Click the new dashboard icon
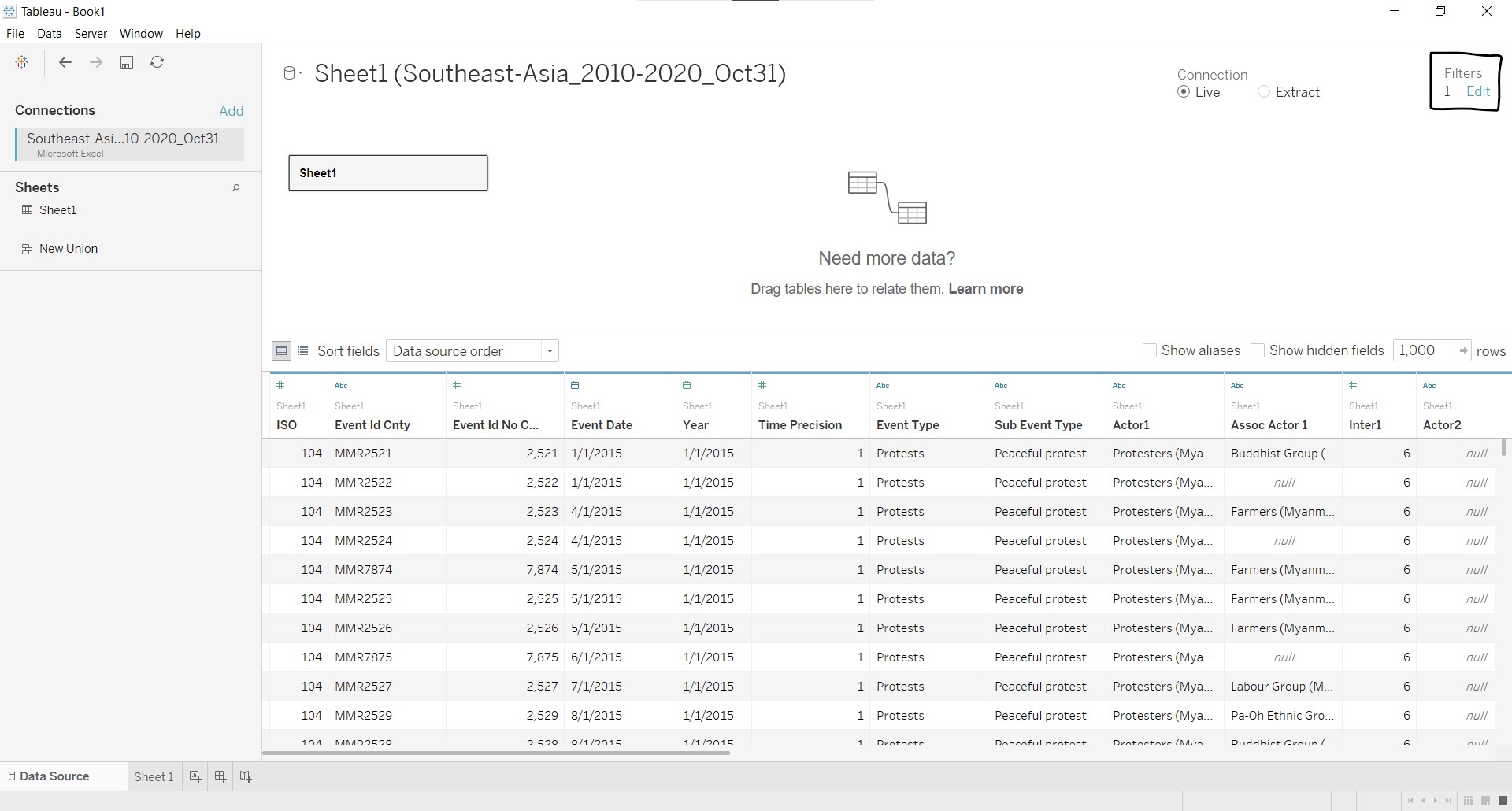The height and width of the screenshot is (811, 1512). (220, 776)
